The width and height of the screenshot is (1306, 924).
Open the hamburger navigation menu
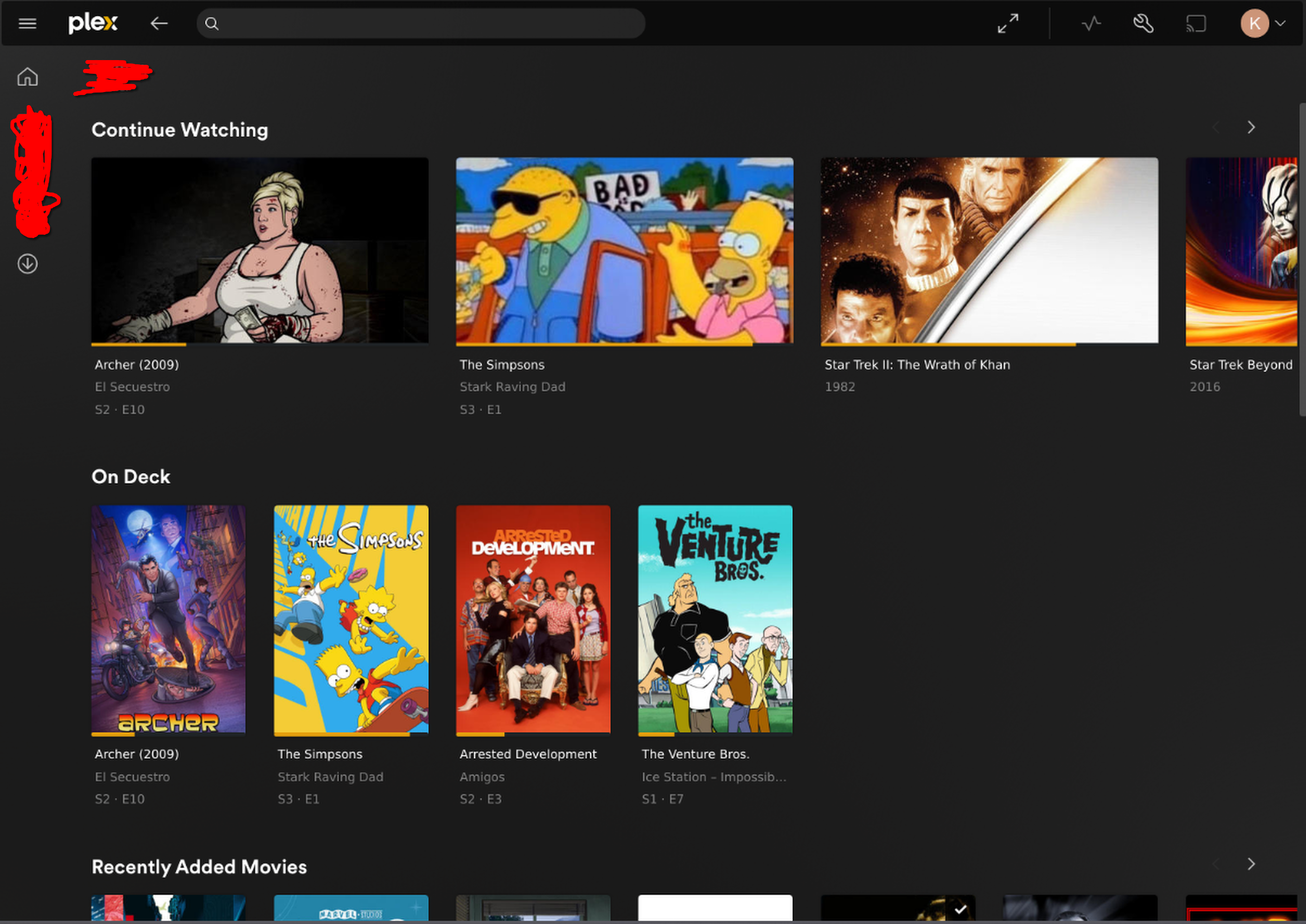27,23
